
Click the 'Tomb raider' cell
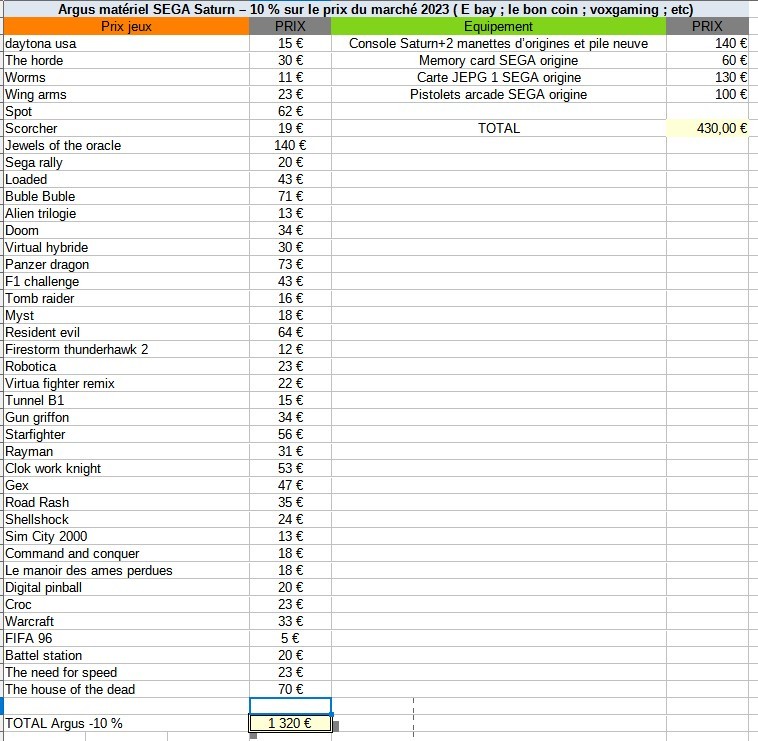click(x=126, y=298)
